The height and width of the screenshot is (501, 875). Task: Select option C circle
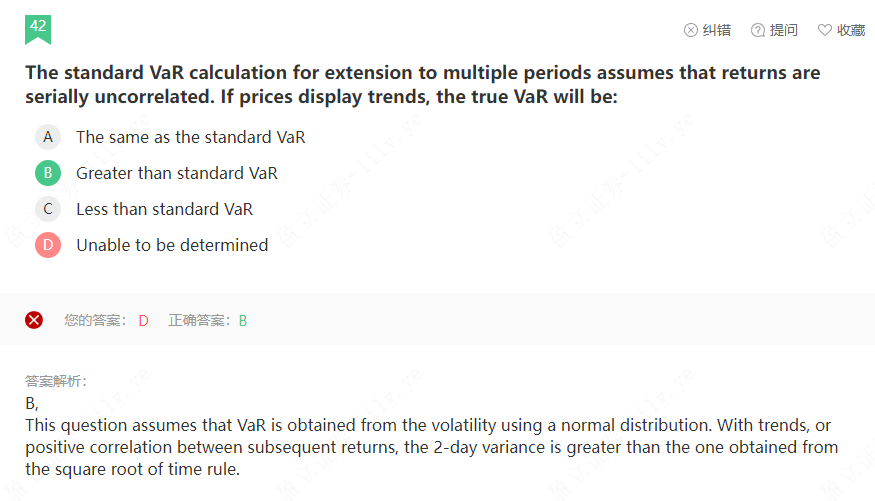point(48,209)
